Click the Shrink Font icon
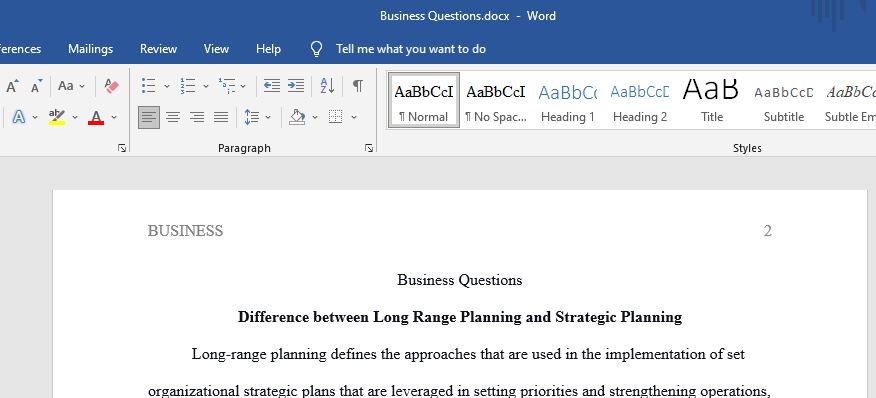Screen dimensions: 876x398 (36, 86)
